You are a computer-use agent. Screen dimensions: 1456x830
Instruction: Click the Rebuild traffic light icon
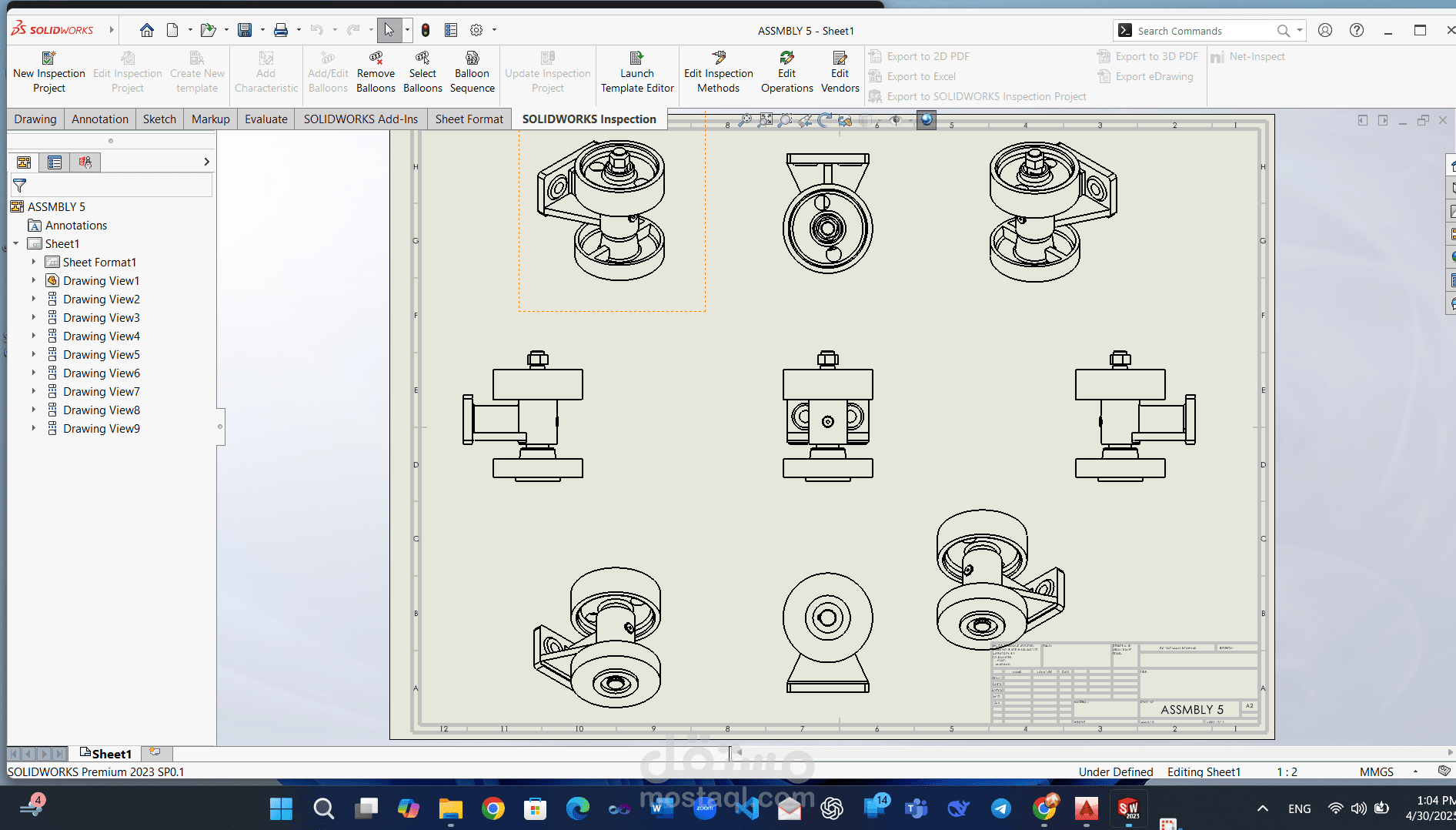pyautogui.click(x=426, y=30)
